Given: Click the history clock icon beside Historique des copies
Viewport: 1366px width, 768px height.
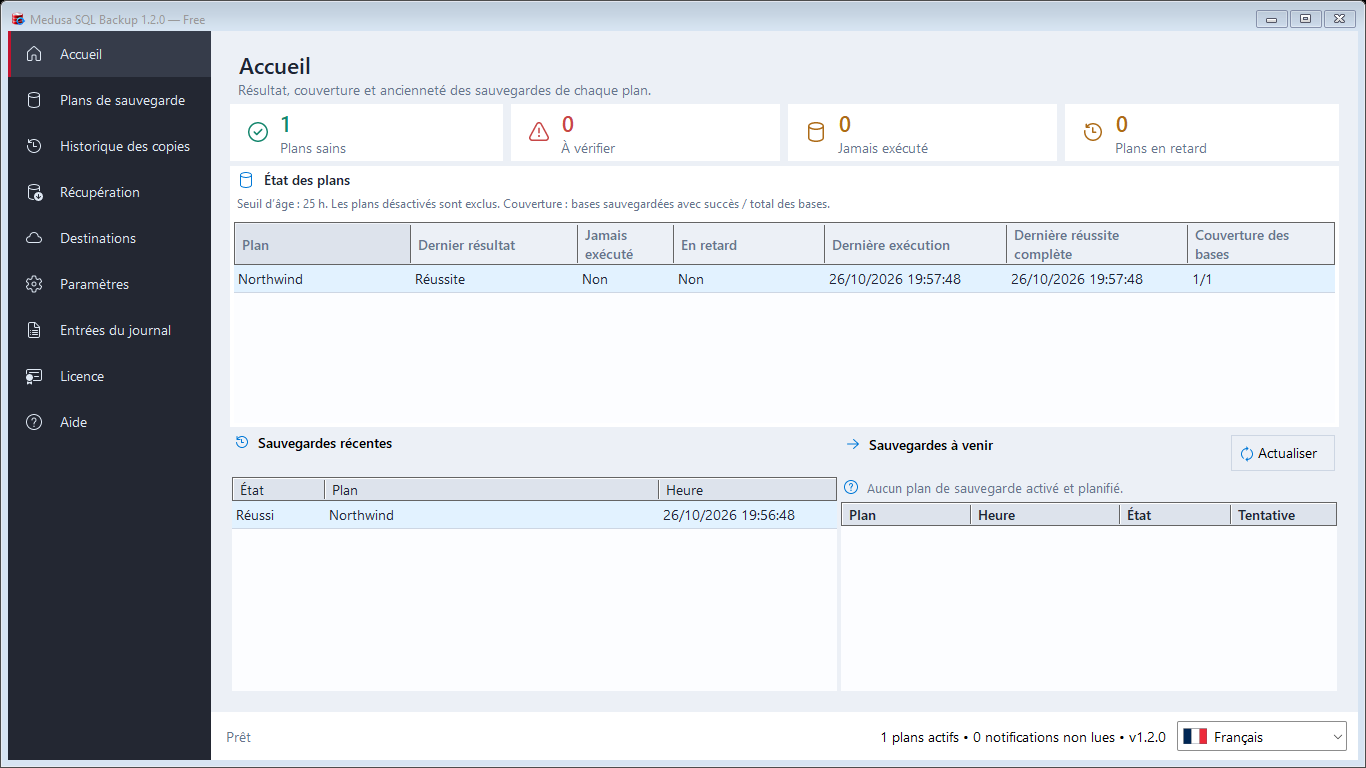Looking at the screenshot, I should click(34, 146).
